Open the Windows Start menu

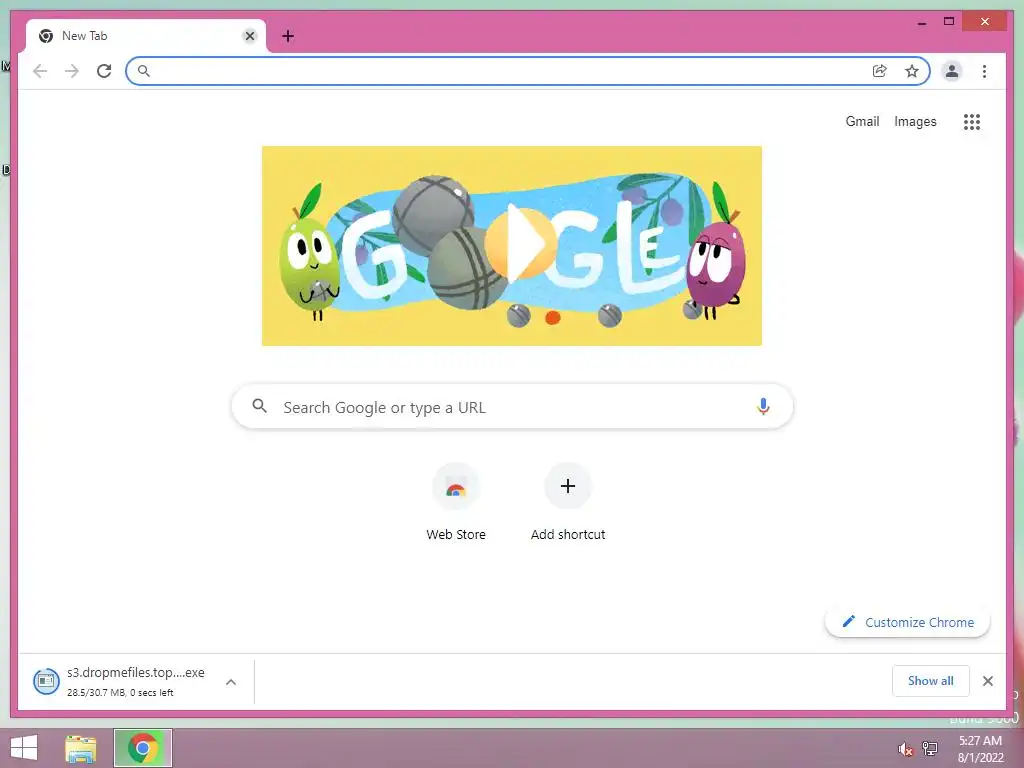point(24,748)
